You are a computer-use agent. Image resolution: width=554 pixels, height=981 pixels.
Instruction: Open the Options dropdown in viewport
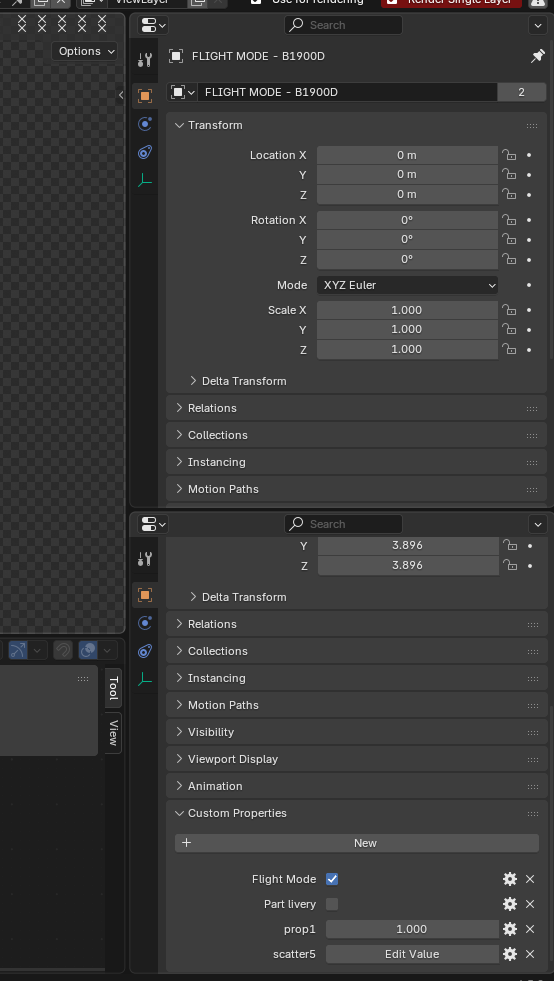(85, 51)
